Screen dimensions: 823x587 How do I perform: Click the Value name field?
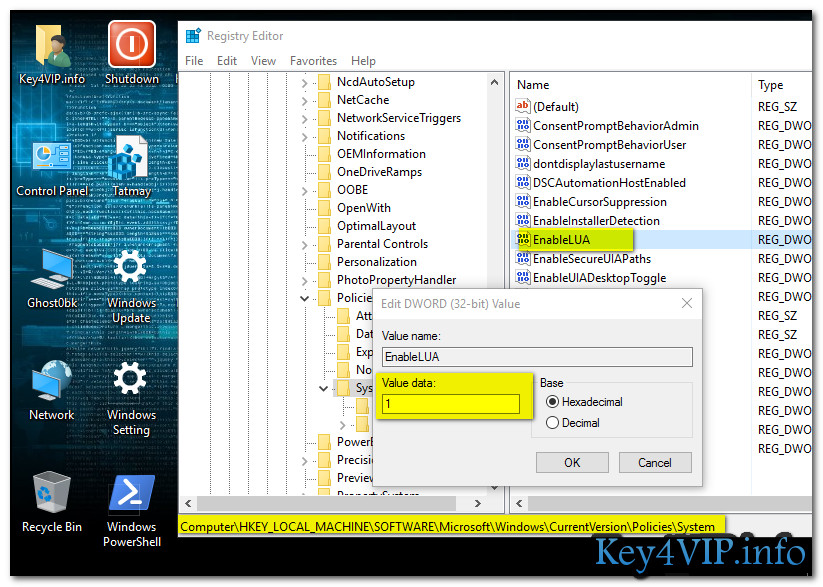537,357
